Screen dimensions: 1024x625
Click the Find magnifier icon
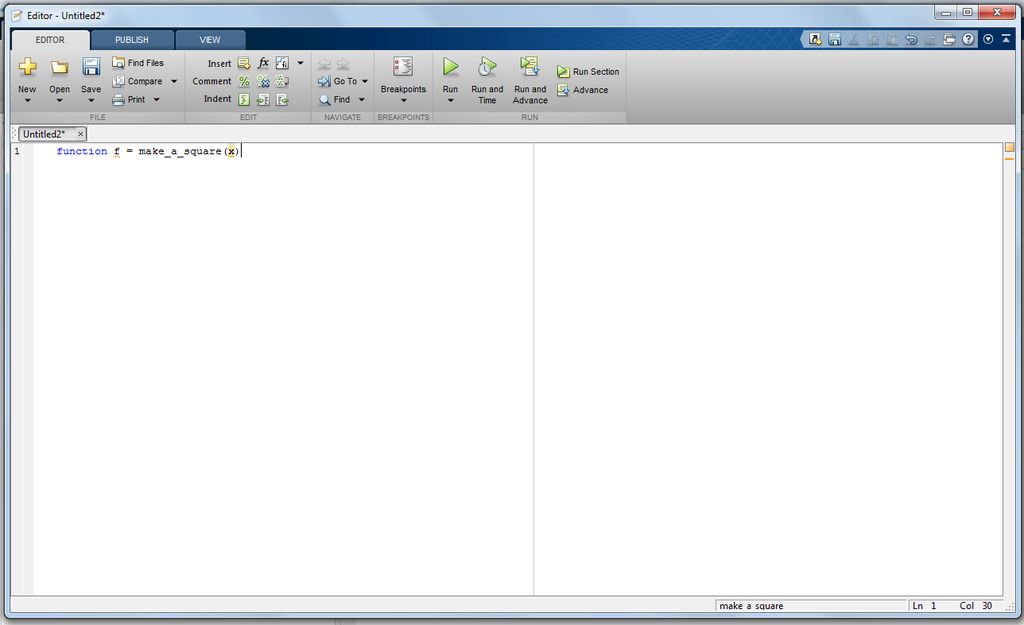click(x=325, y=100)
